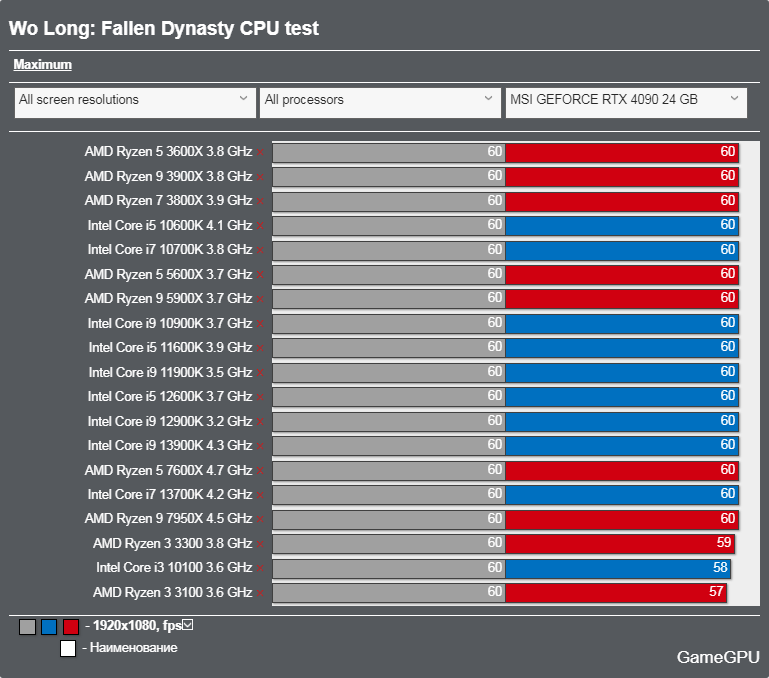This screenshot has height=678, width=769.
Task: Click the blue legend color swatch
Action: 49,627
